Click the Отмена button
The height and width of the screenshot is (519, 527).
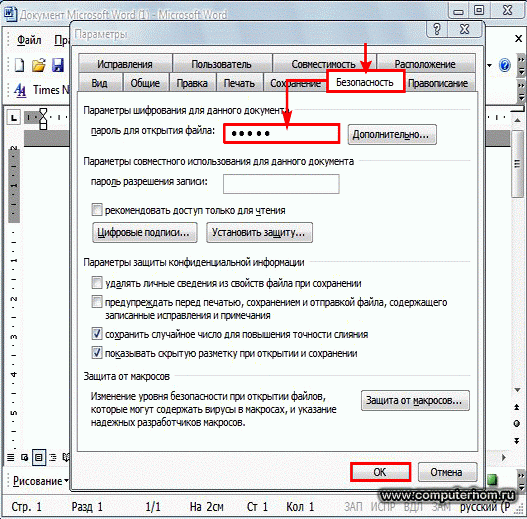(447, 472)
